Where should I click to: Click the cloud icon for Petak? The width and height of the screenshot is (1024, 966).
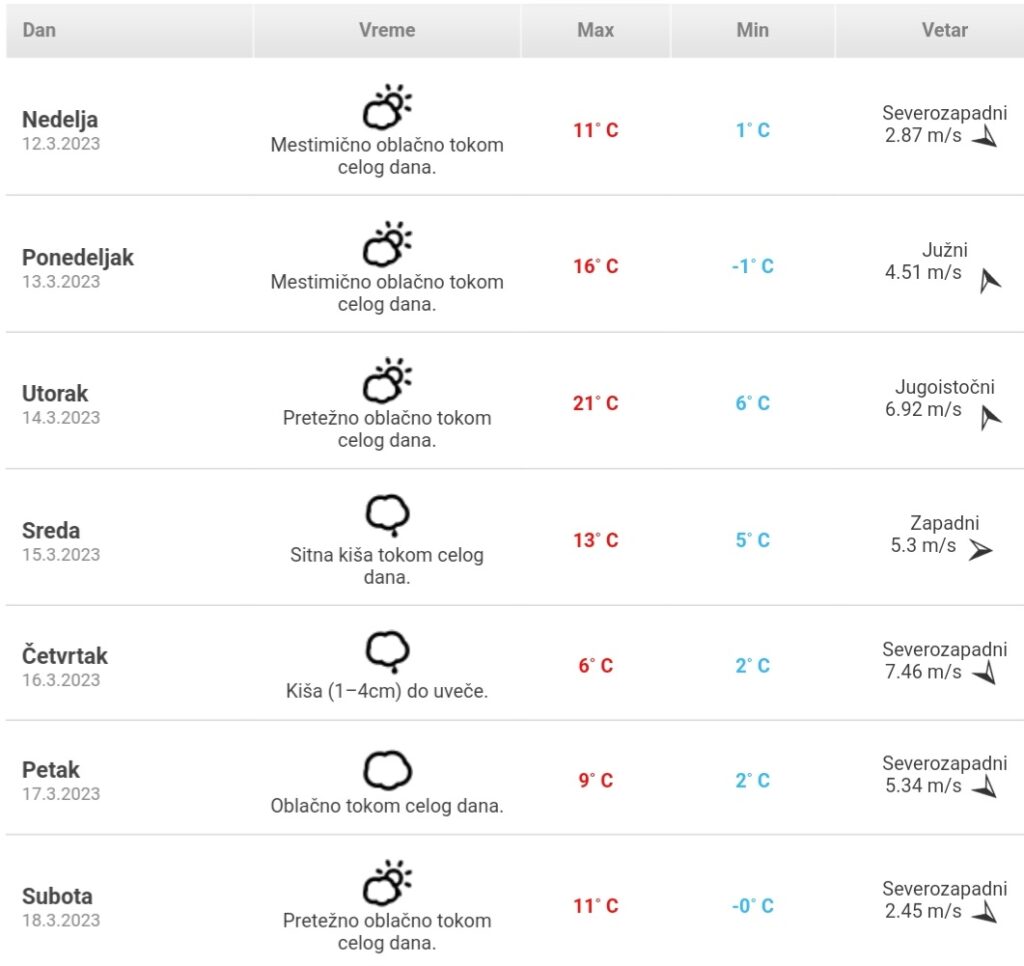386,771
